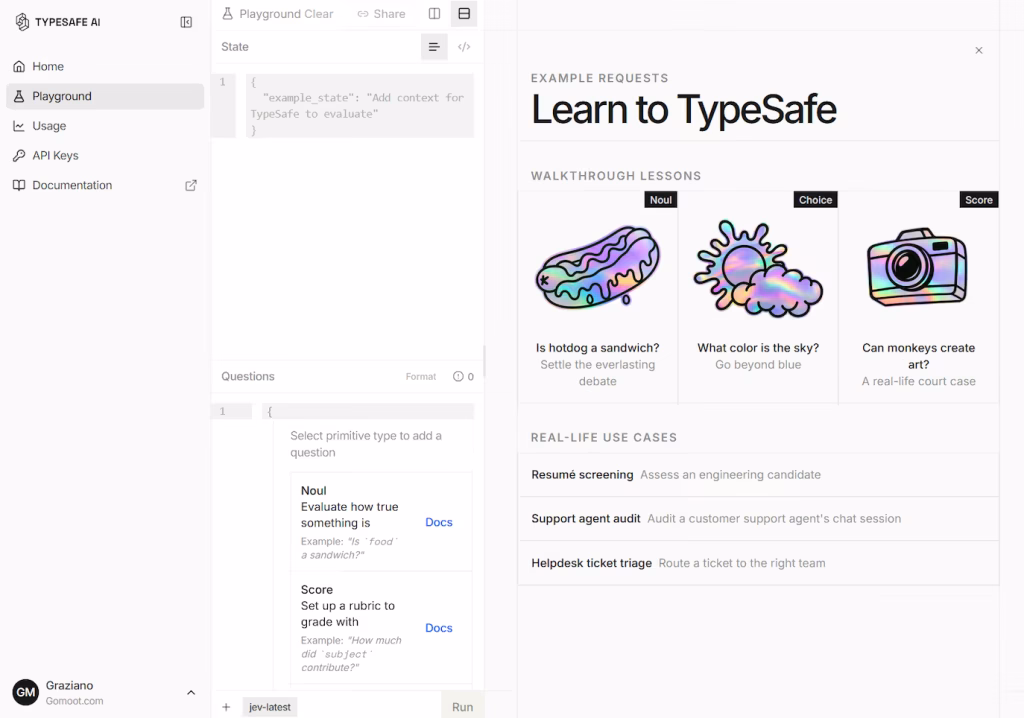Open the Support agent audit use case
The width and height of the screenshot is (1024, 718).
[x=758, y=519]
